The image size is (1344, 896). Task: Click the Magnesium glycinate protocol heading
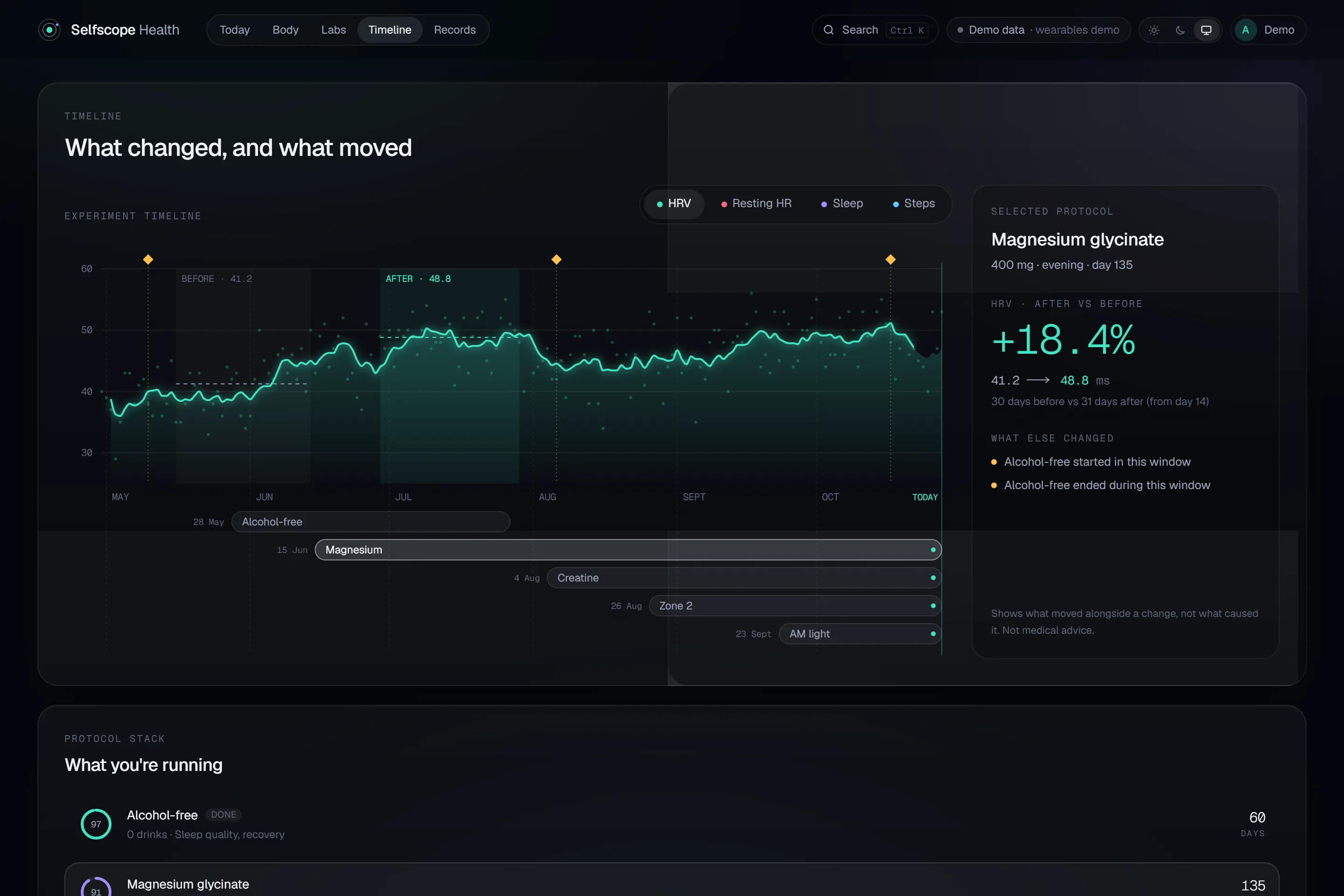click(x=1077, y=239)
